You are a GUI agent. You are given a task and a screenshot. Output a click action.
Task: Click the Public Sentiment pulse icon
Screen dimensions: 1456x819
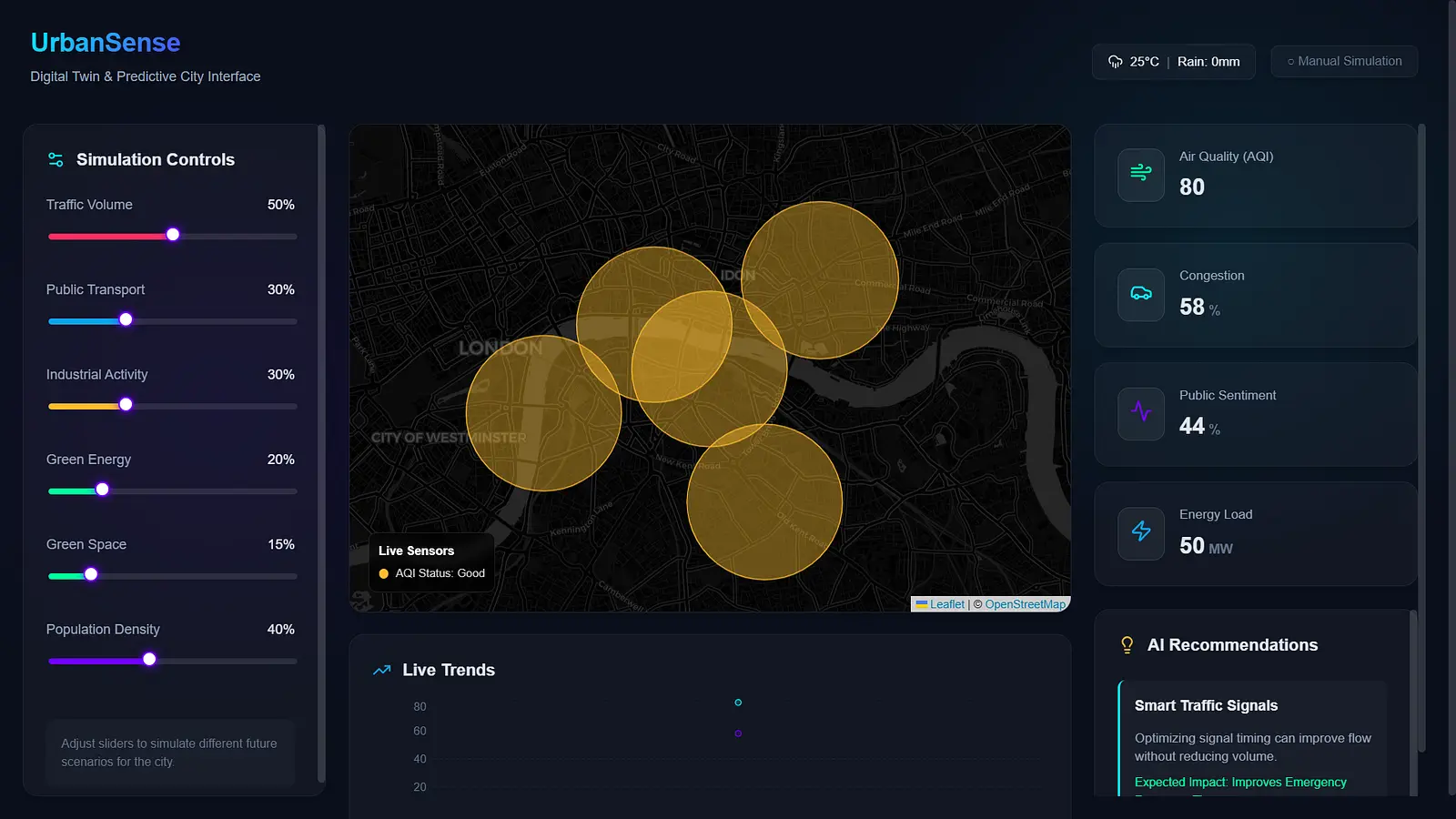click(x=1140, y=412)
